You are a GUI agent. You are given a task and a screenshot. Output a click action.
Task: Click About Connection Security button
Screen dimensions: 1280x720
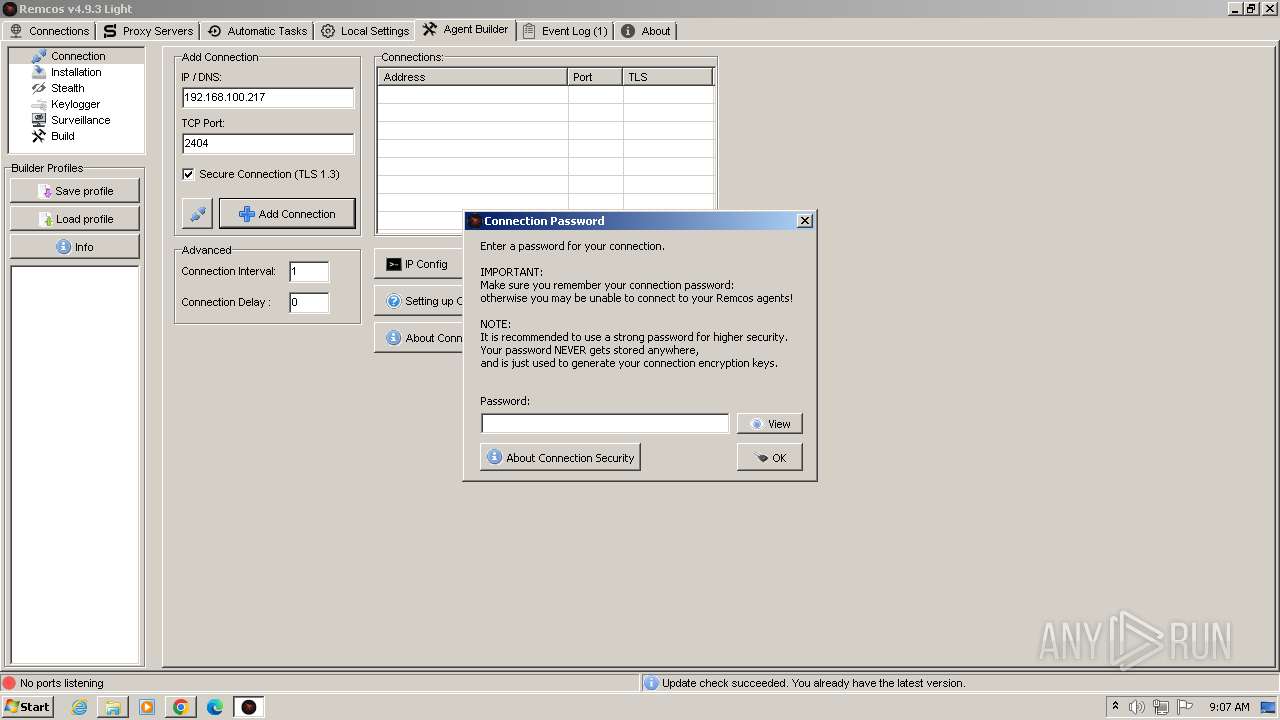tap(560, 458)
